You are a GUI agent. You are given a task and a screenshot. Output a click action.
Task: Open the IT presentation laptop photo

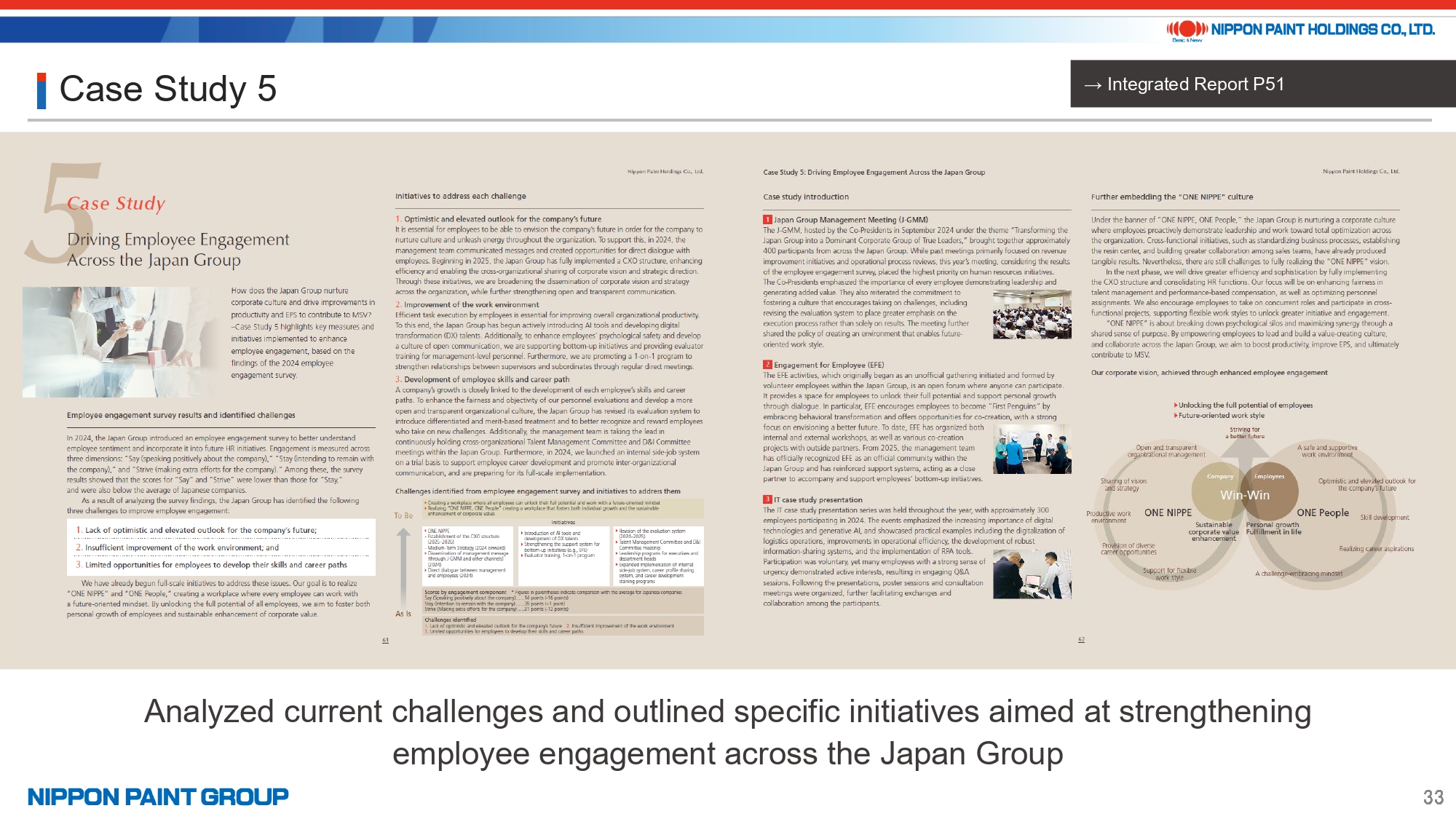1032,574
